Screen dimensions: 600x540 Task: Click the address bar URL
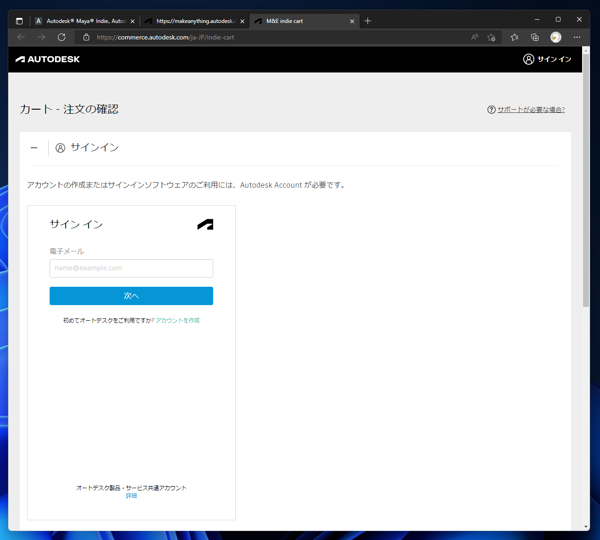[x=165, y=38]
